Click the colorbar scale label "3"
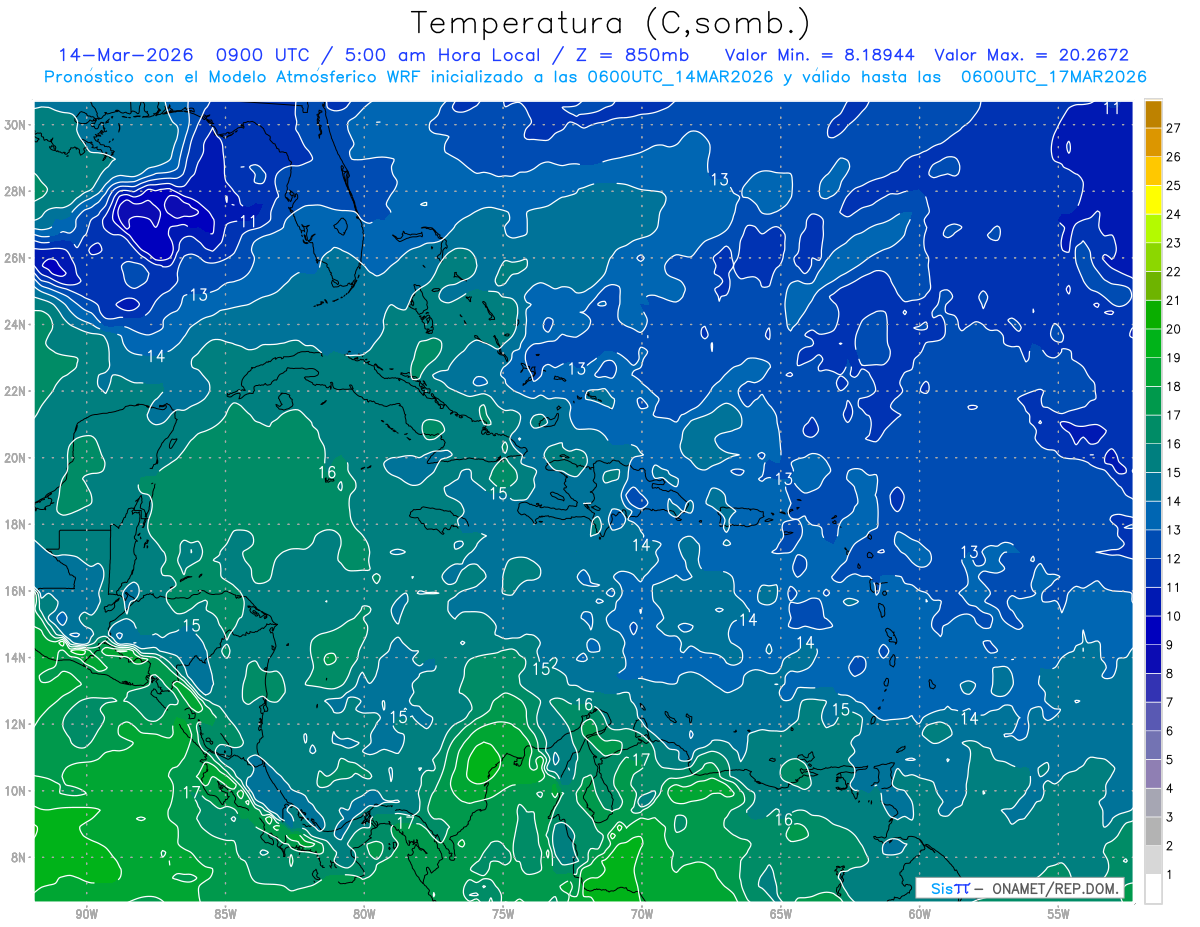1200x927 pixels. click(1170, 817)
